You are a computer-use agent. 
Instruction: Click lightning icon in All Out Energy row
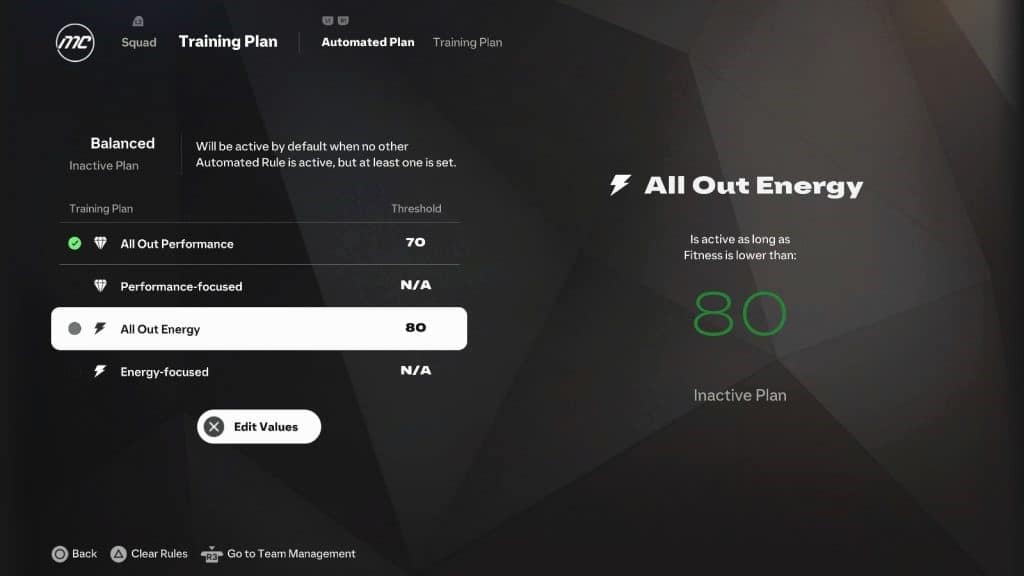[x=100, y=328]
